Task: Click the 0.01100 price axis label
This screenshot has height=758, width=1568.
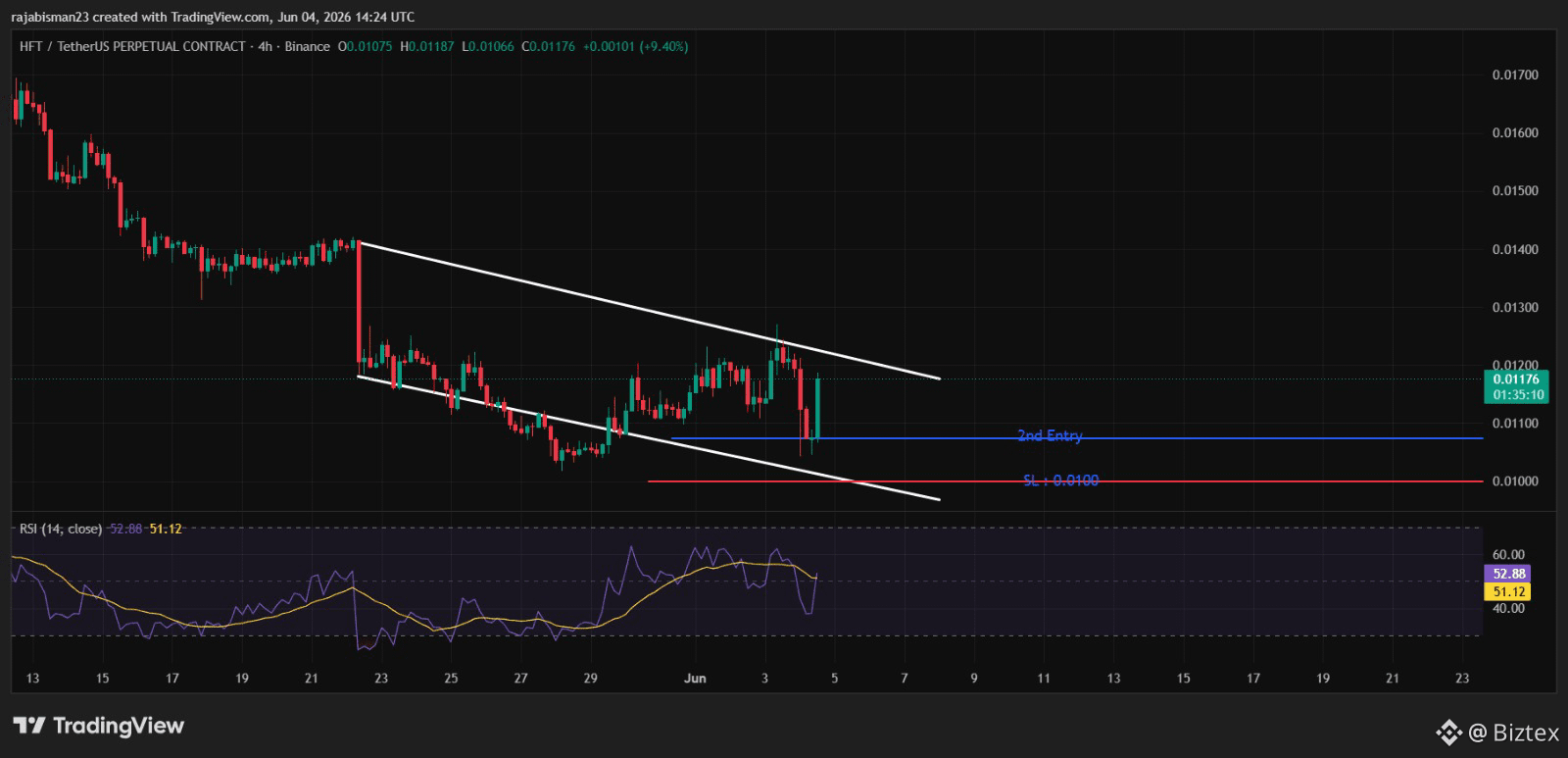Action: coord(1515,424)
